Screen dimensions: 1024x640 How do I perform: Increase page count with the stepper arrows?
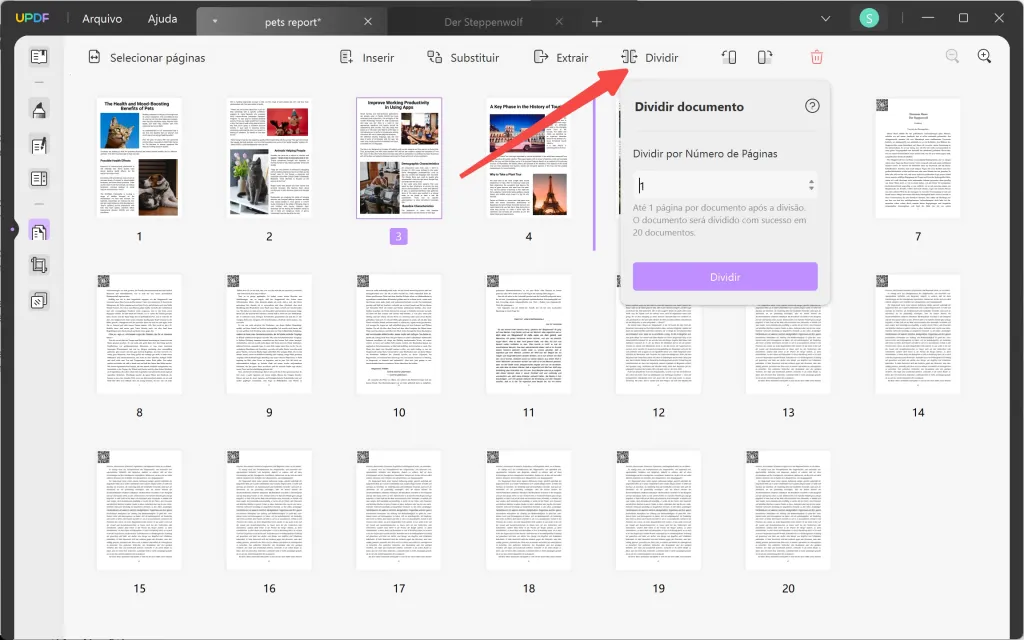809,184
